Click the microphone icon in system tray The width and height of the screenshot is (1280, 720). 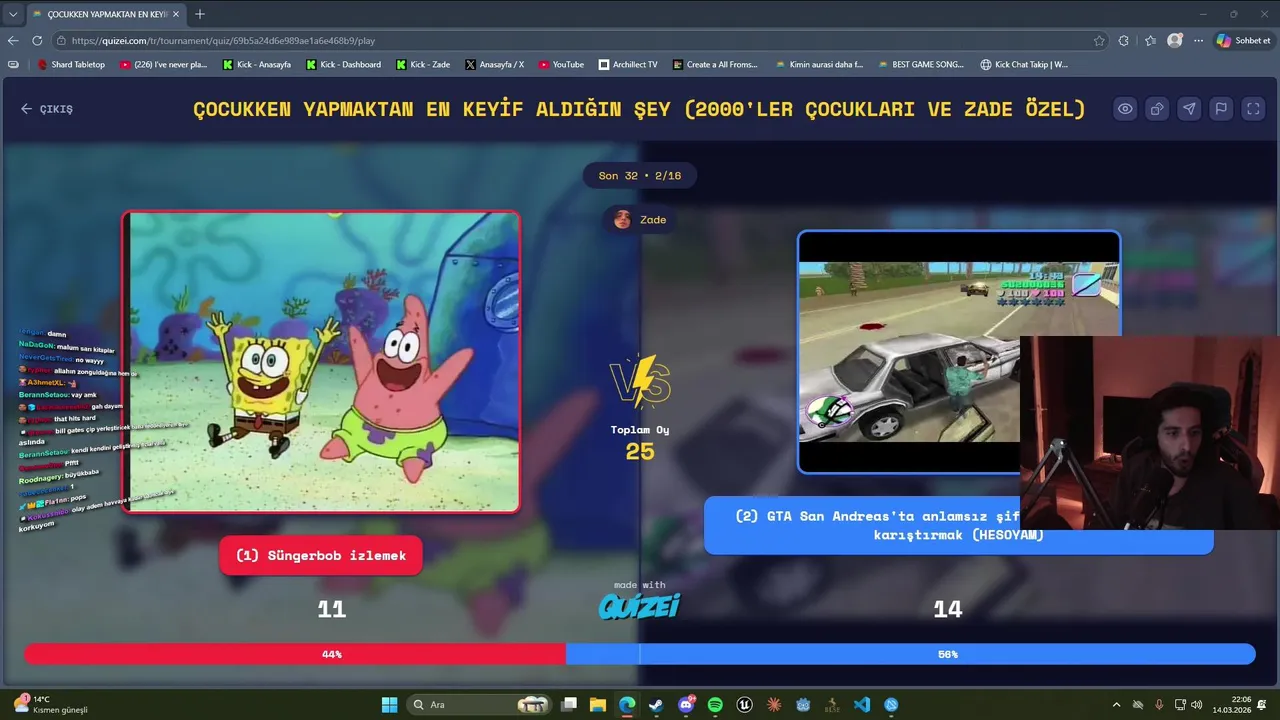click(1159, 705)
